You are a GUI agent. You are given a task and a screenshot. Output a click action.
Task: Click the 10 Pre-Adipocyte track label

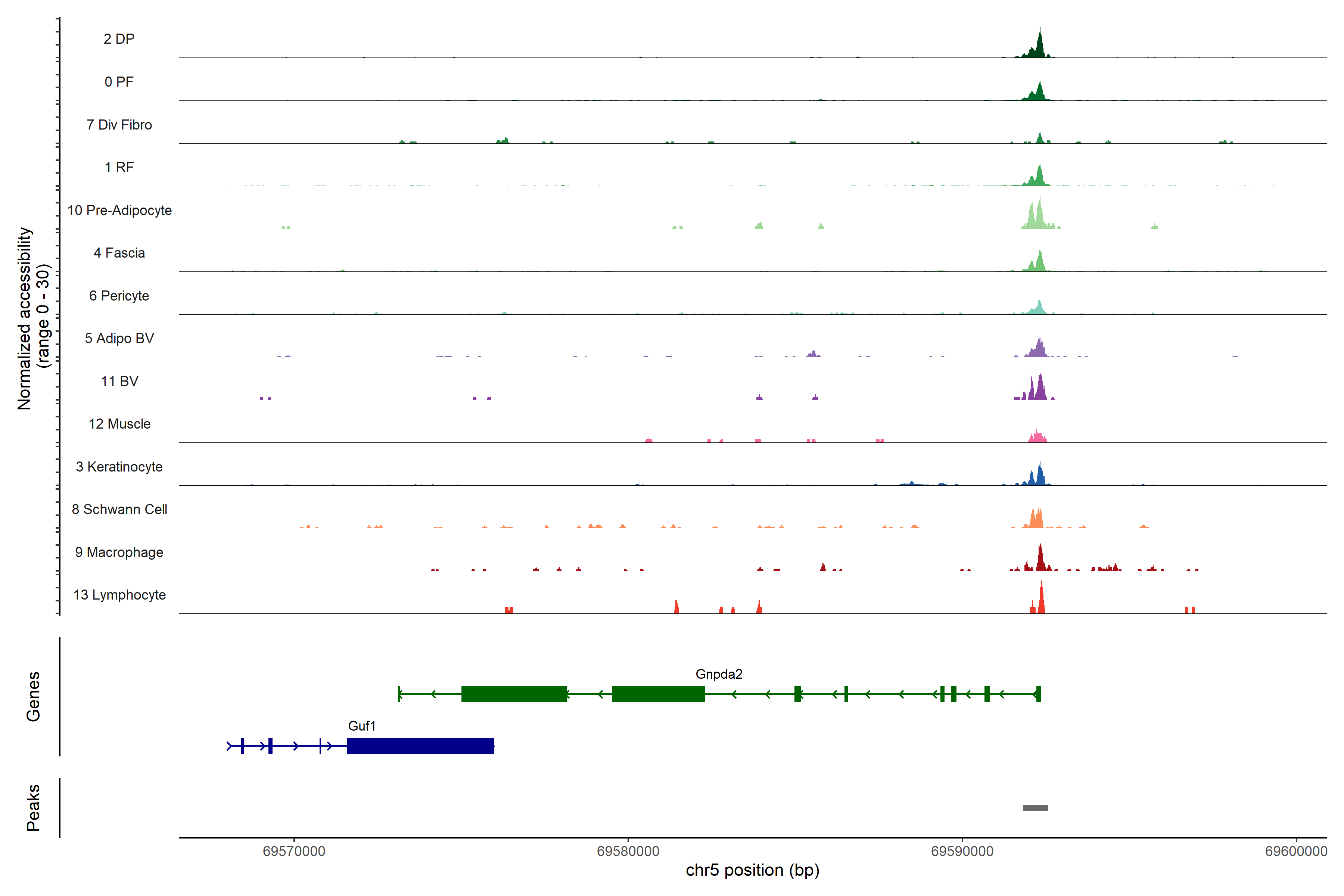[119, 210]
